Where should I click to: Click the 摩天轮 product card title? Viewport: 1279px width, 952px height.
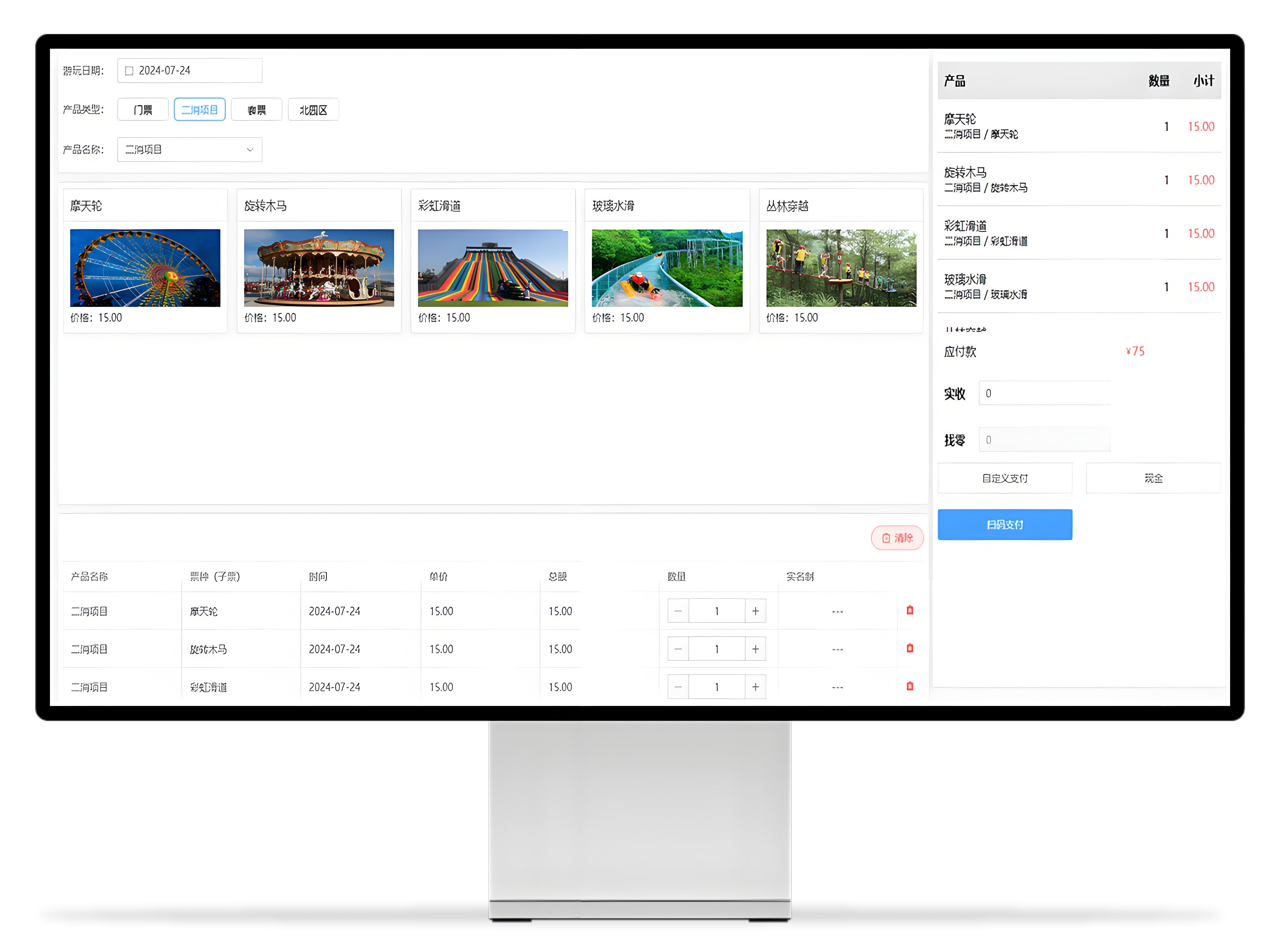[x=86, y=206]
